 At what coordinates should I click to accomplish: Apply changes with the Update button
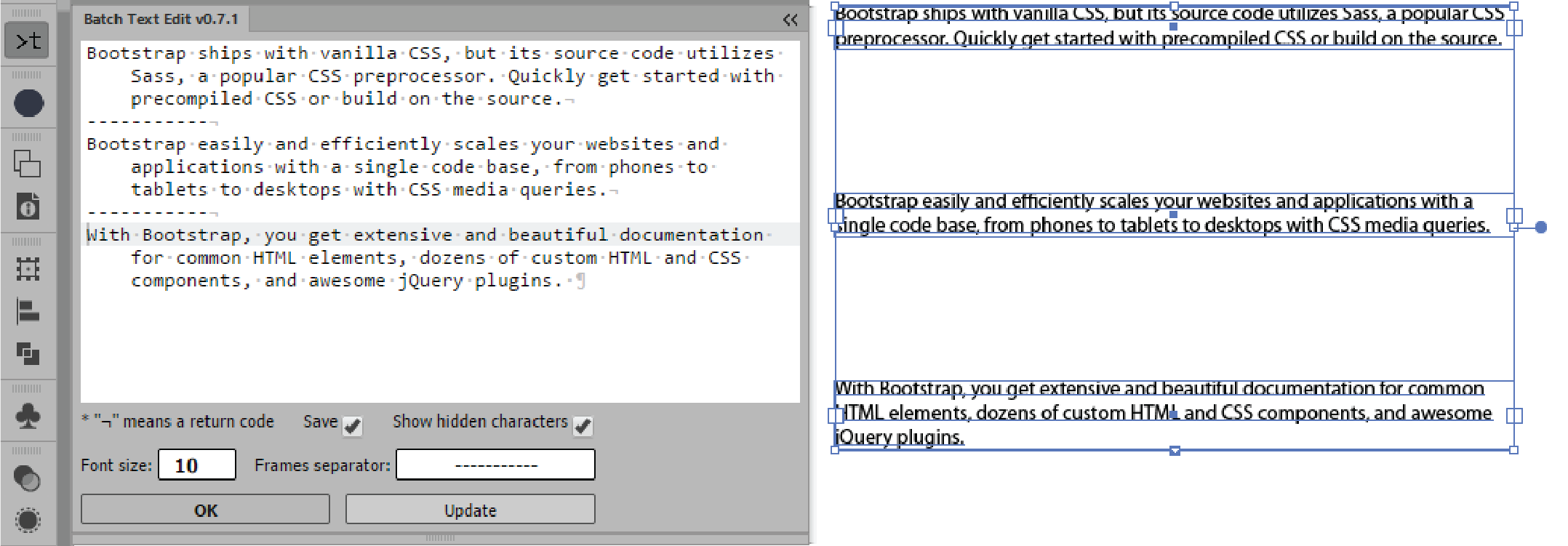470,510
